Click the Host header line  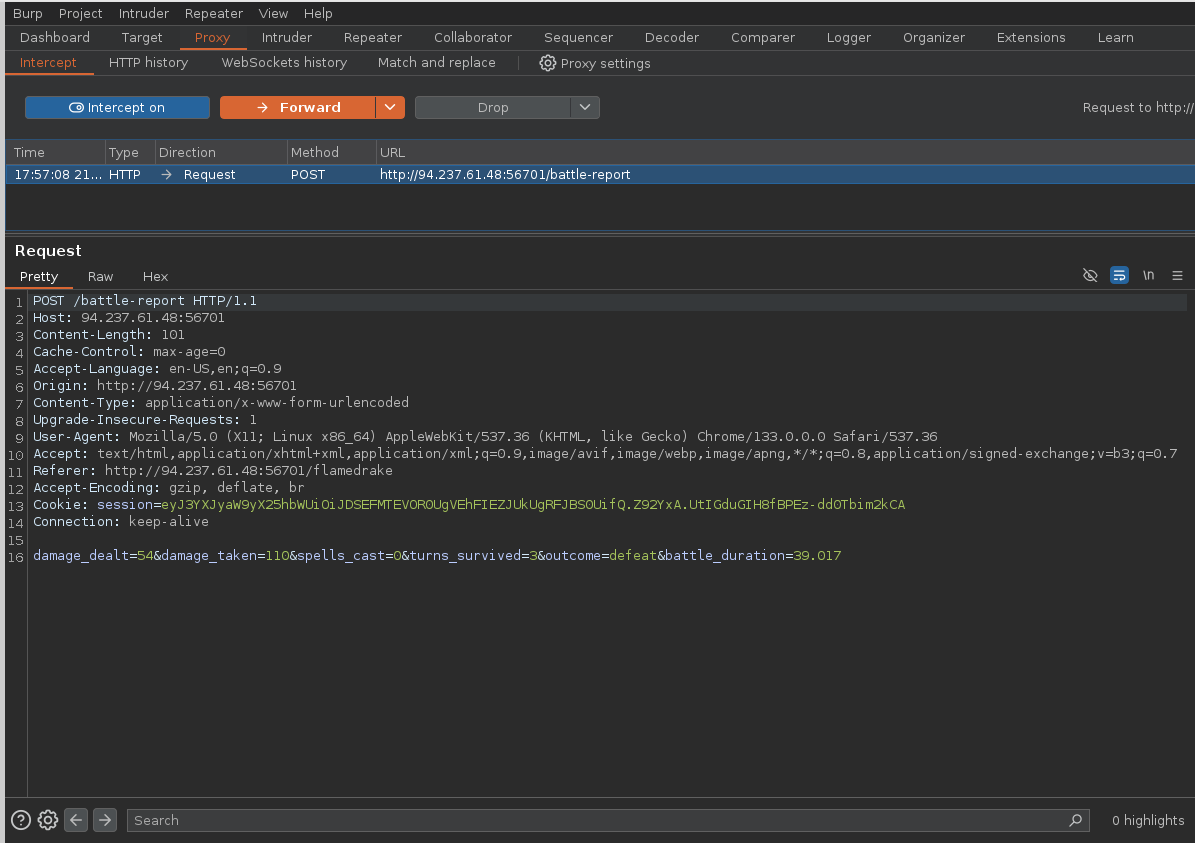coord(129,318)
